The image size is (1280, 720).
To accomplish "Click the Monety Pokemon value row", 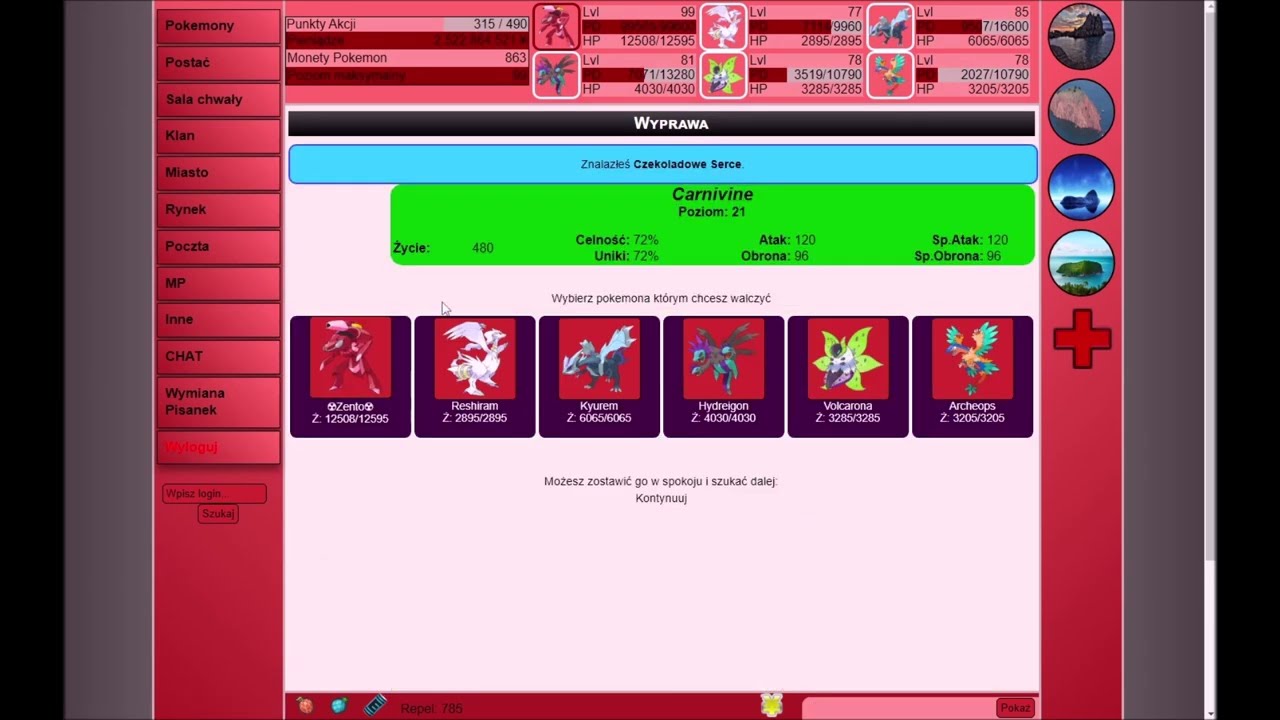I will pos(407,58).
